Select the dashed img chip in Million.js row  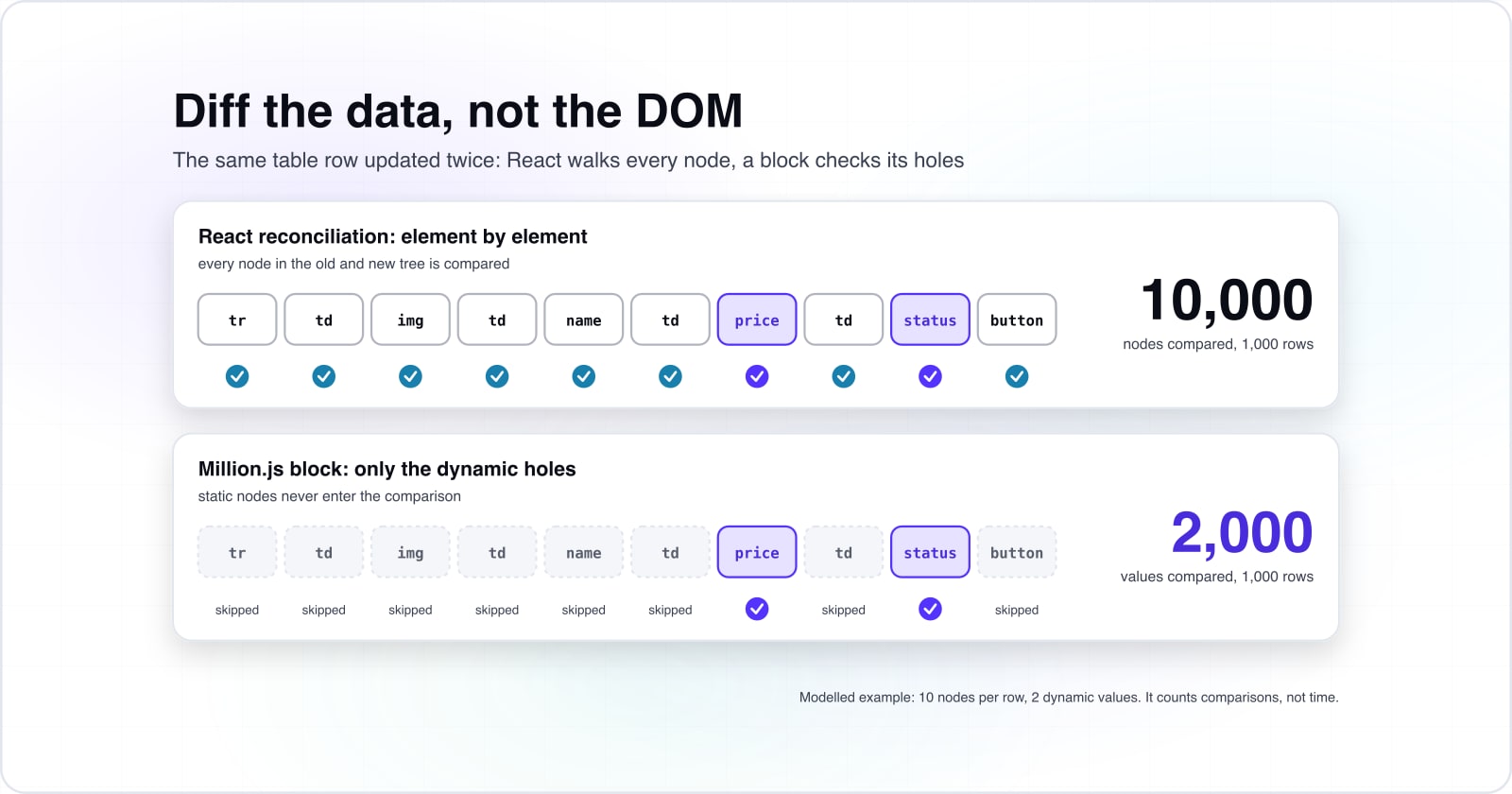[410, 552]
